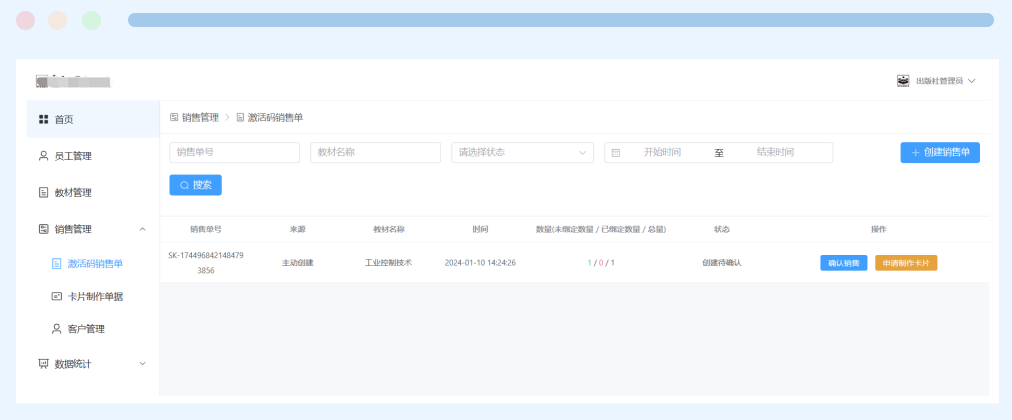Open the 出版社管理员 user dropdown arrow
This screenshot has width=1012, height=420.
pos(971,81)
